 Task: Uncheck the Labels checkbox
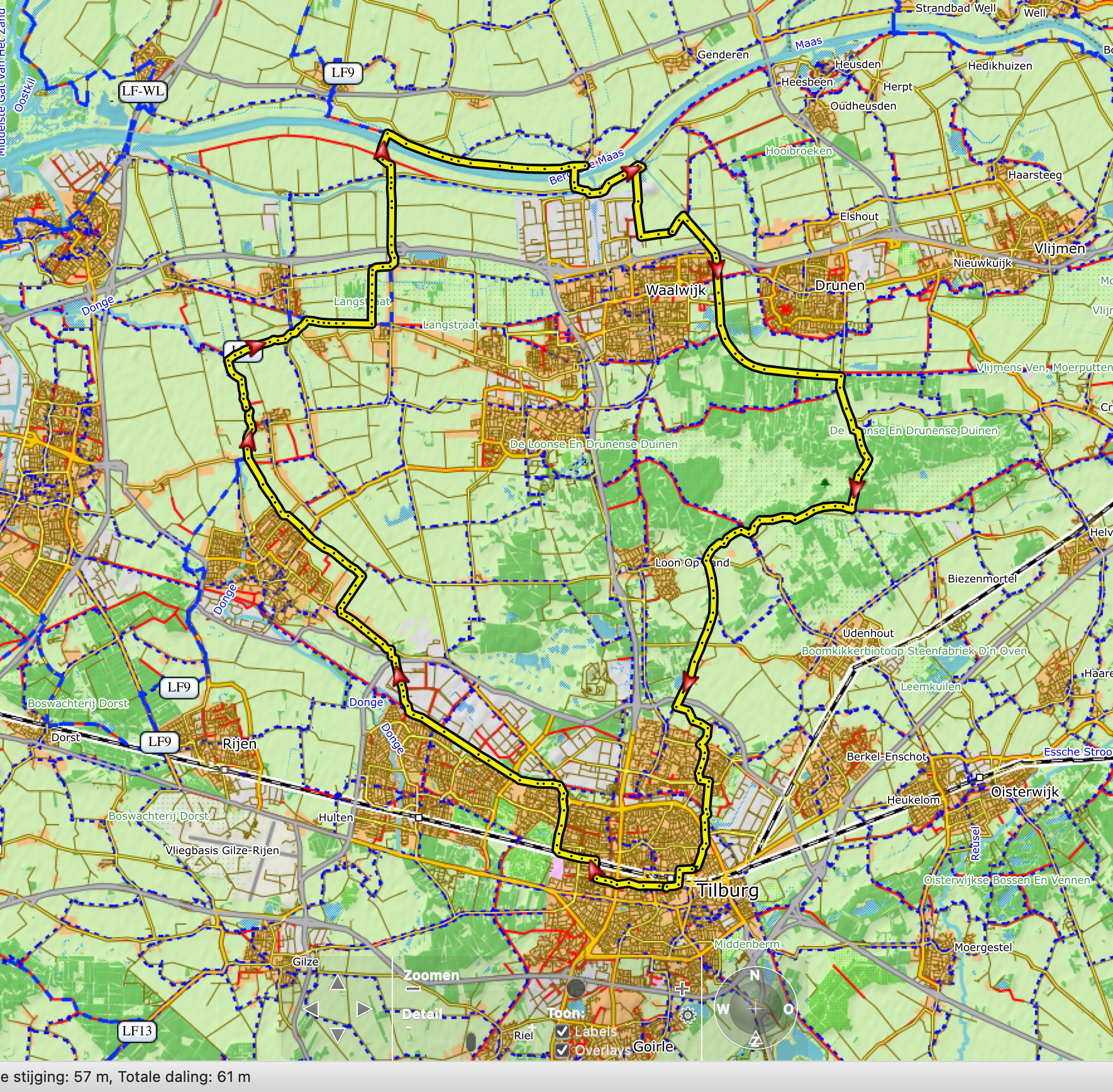click(x=562, y=1032)
